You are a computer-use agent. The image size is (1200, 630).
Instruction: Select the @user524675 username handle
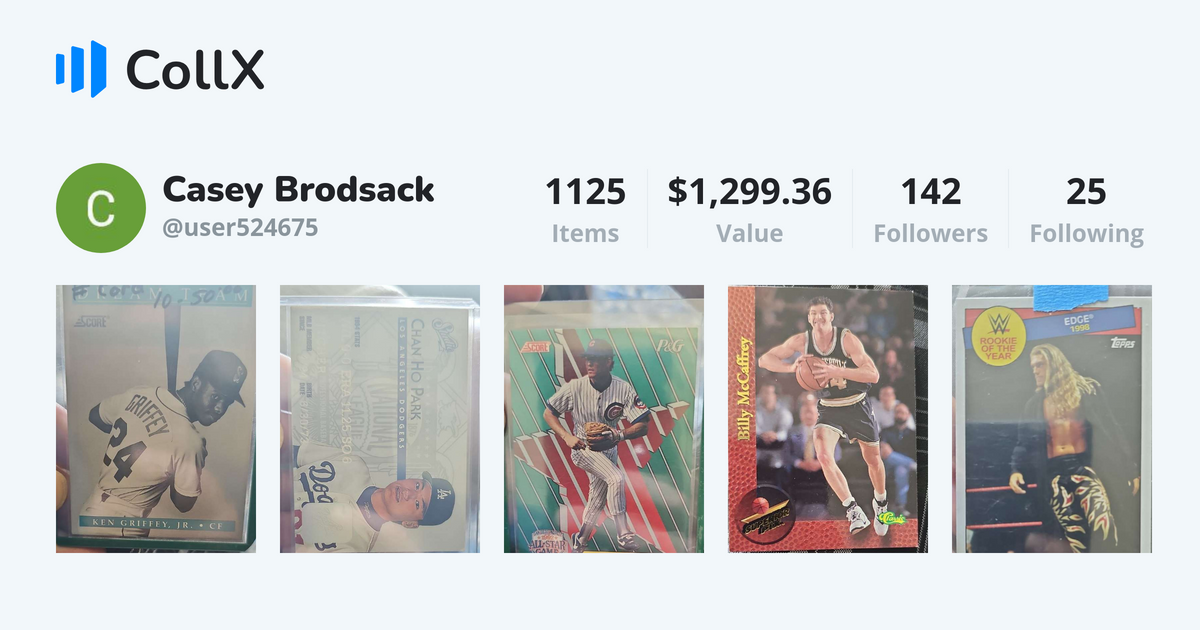pyautogui.click(x=240, y=228)
